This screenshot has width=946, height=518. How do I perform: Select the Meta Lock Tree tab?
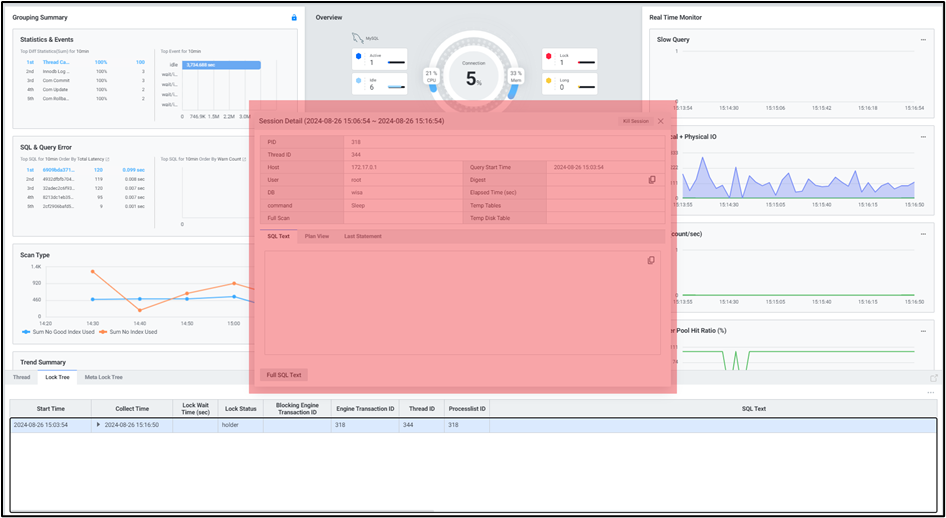point(103,378)
